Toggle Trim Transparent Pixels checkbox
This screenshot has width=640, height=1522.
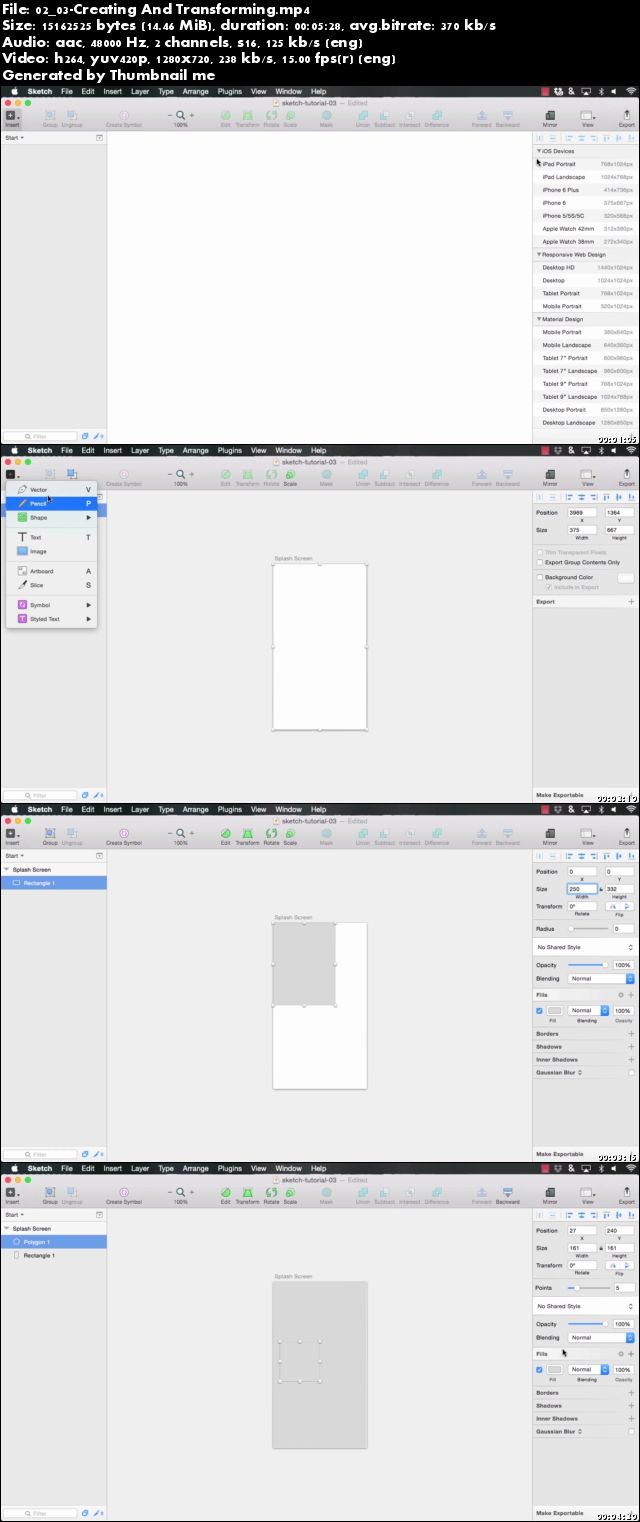click(540, 552)
